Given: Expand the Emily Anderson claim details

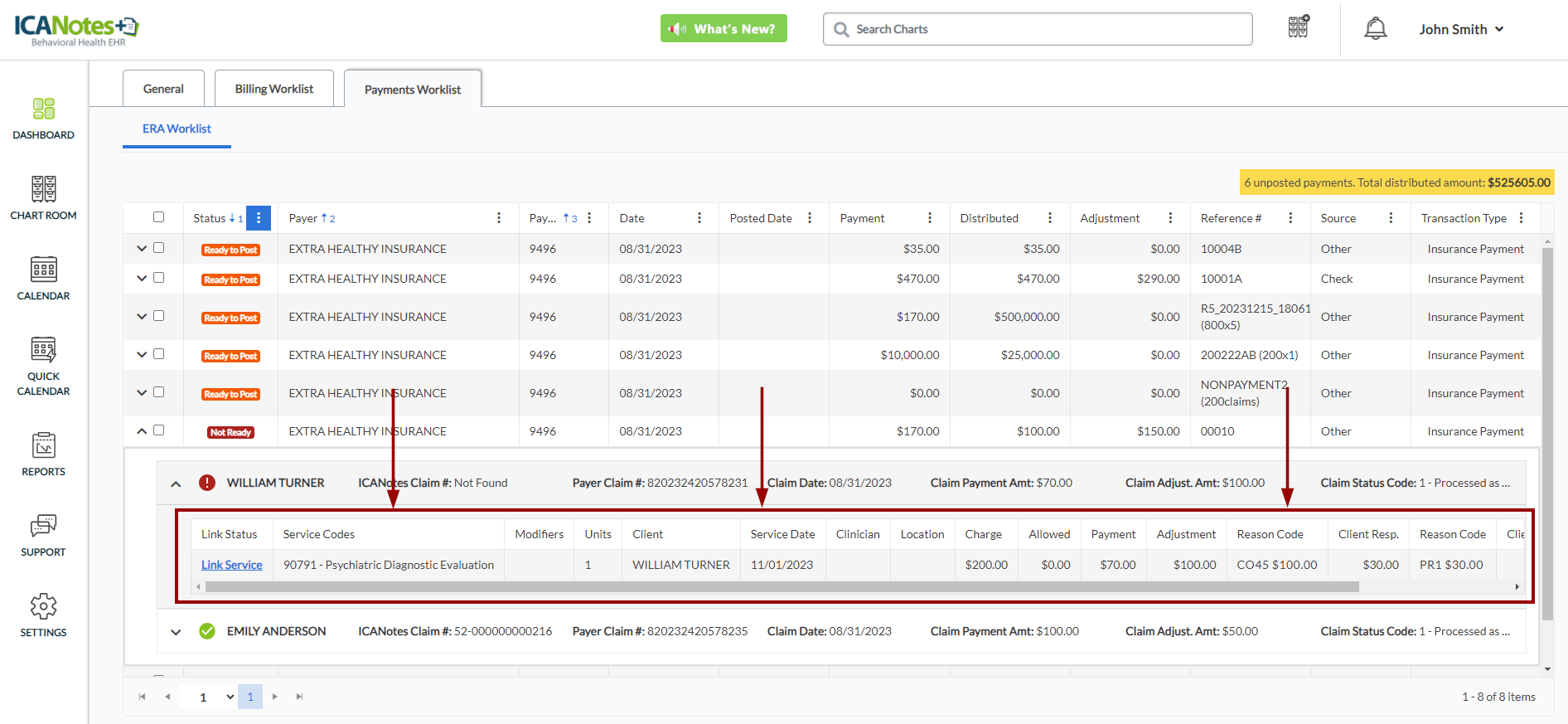Looking at the screenshot, I should [x=176, y=632].
